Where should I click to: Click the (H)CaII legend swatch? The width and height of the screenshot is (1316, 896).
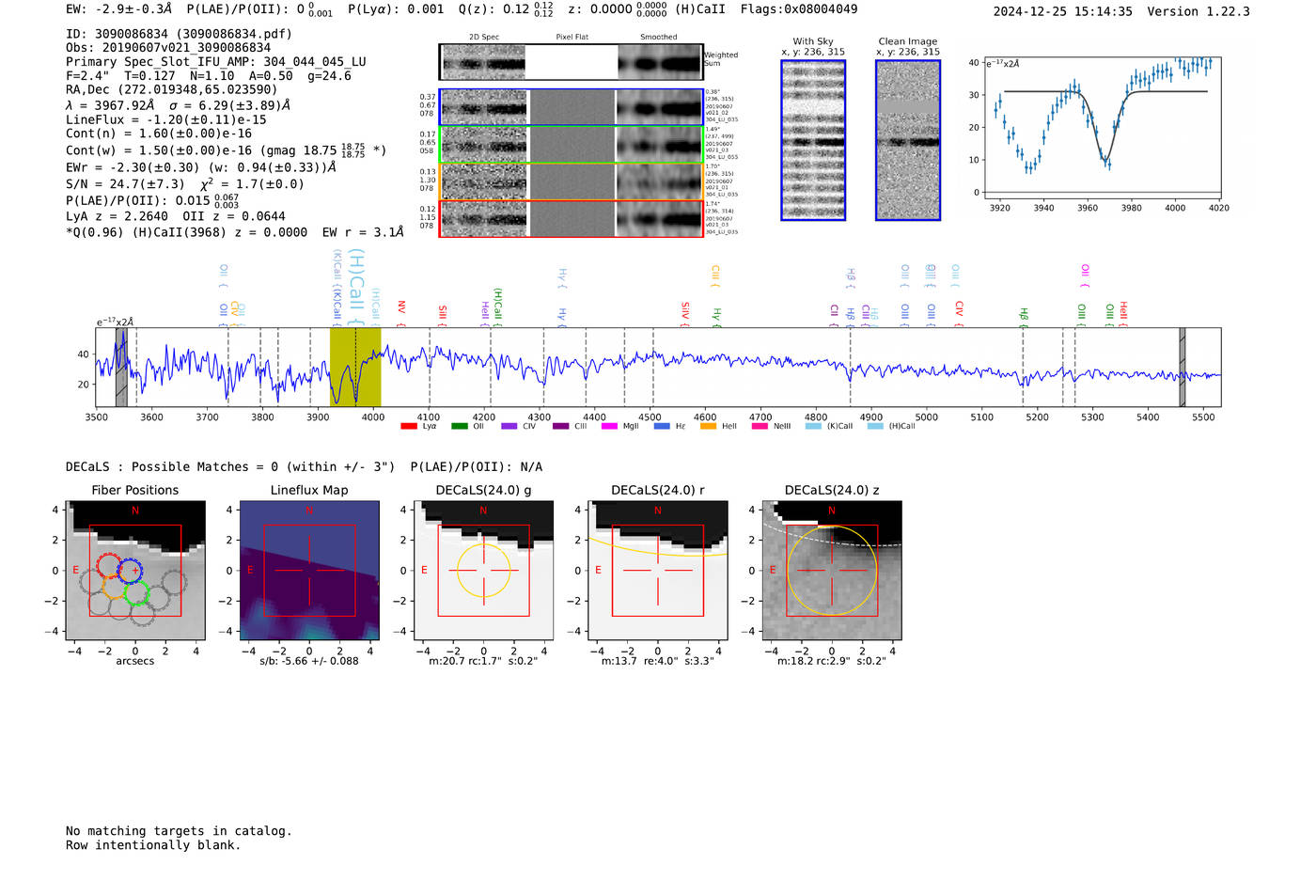pos(875,426)
